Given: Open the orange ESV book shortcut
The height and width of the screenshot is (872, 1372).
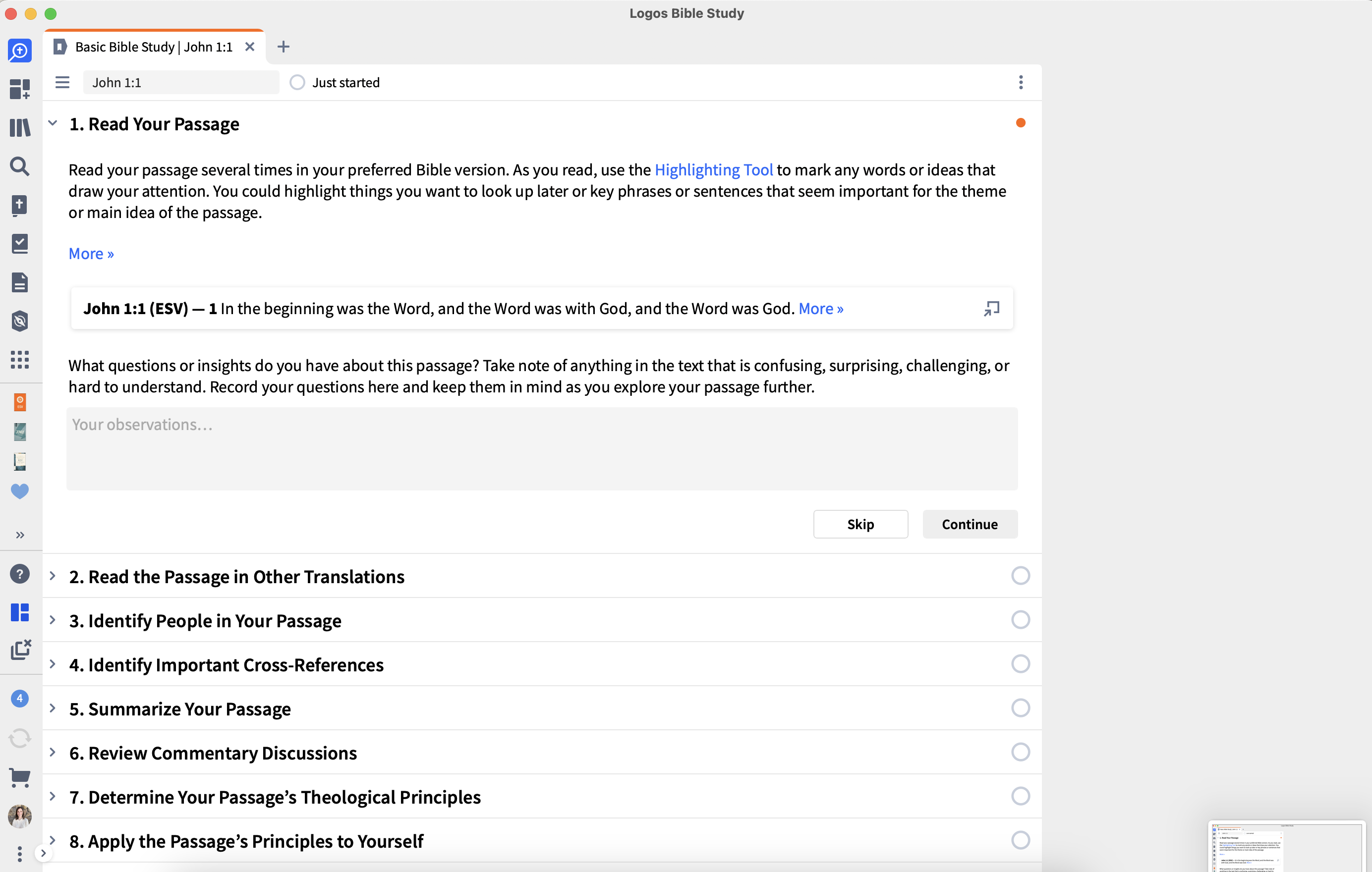Looking at the screenshot, I should (20, 402).
